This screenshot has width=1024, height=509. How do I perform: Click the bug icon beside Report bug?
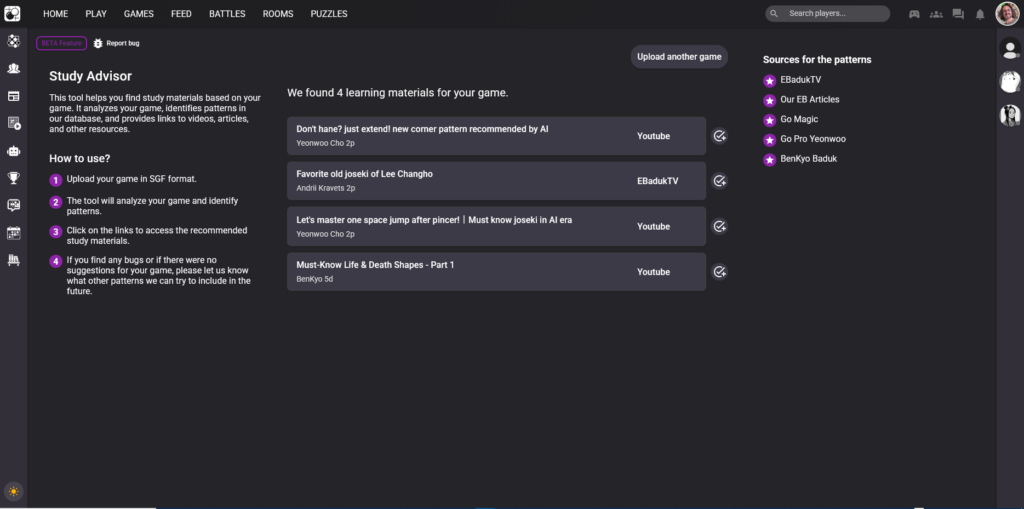(98, 43)
